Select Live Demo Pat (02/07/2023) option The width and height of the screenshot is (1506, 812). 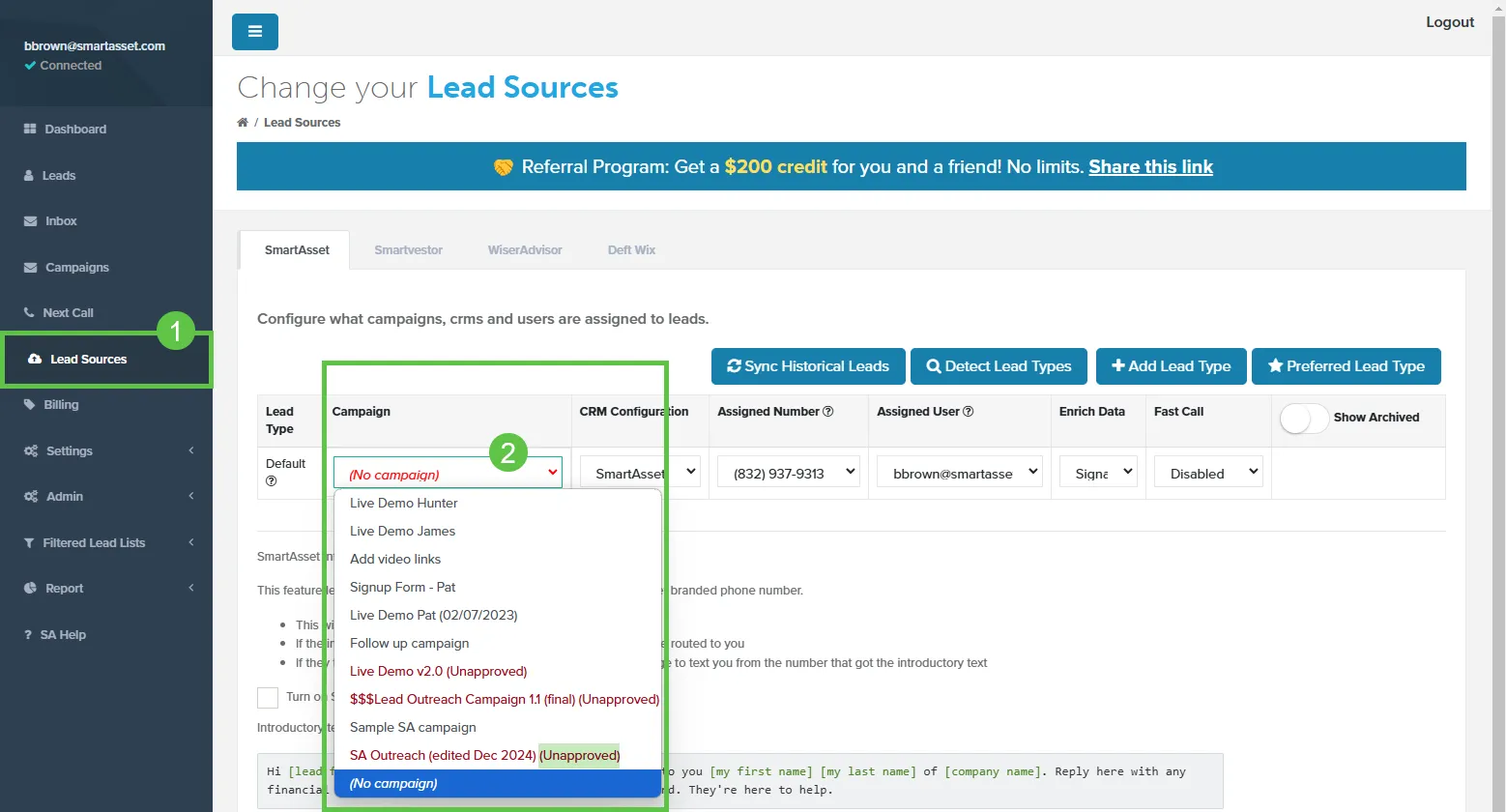[498, 615]
